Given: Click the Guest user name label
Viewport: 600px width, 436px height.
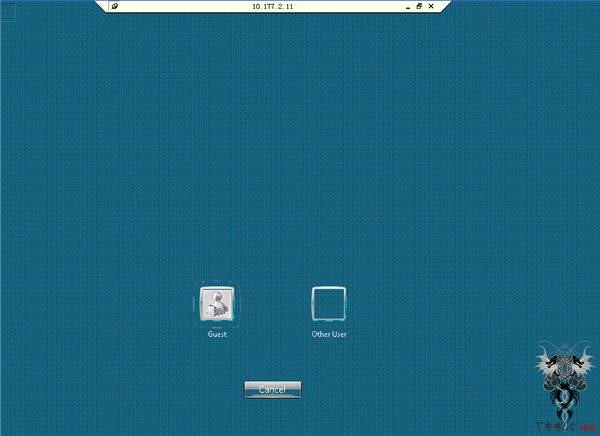Looking at the screenshot, I should coord(217,334).
